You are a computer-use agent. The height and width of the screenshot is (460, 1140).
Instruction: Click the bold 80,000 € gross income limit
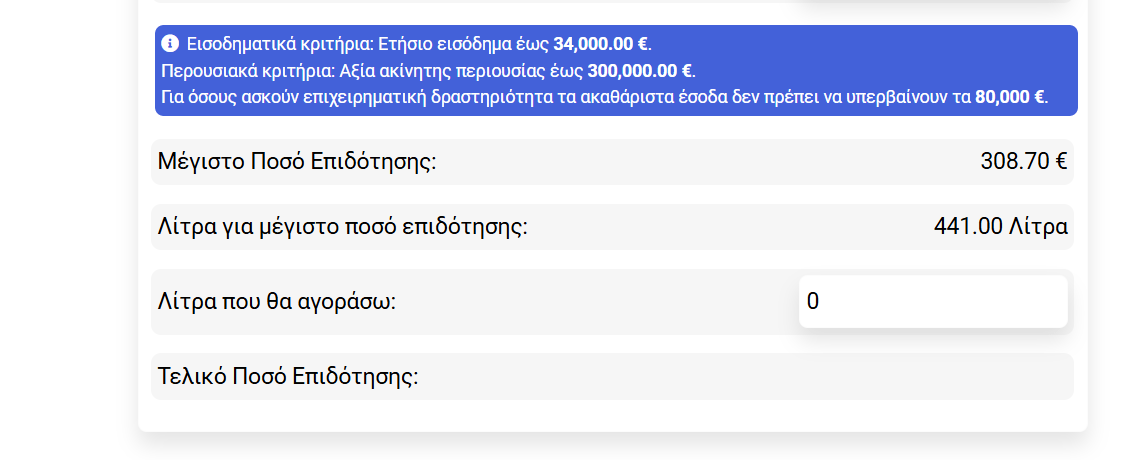coord(1009,97)
